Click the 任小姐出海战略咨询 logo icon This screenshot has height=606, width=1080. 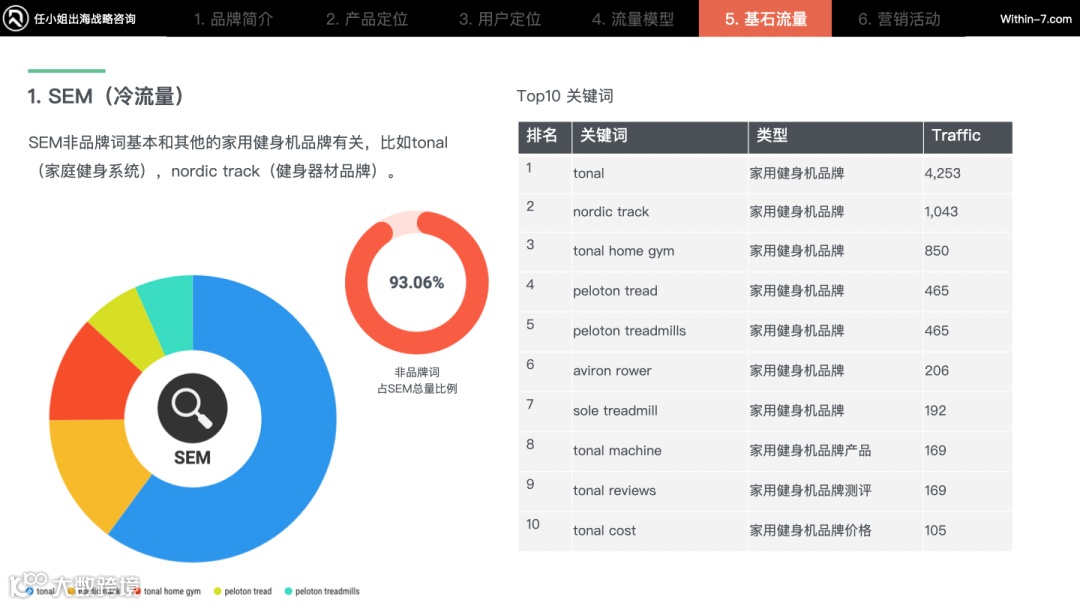coord(15,18)
